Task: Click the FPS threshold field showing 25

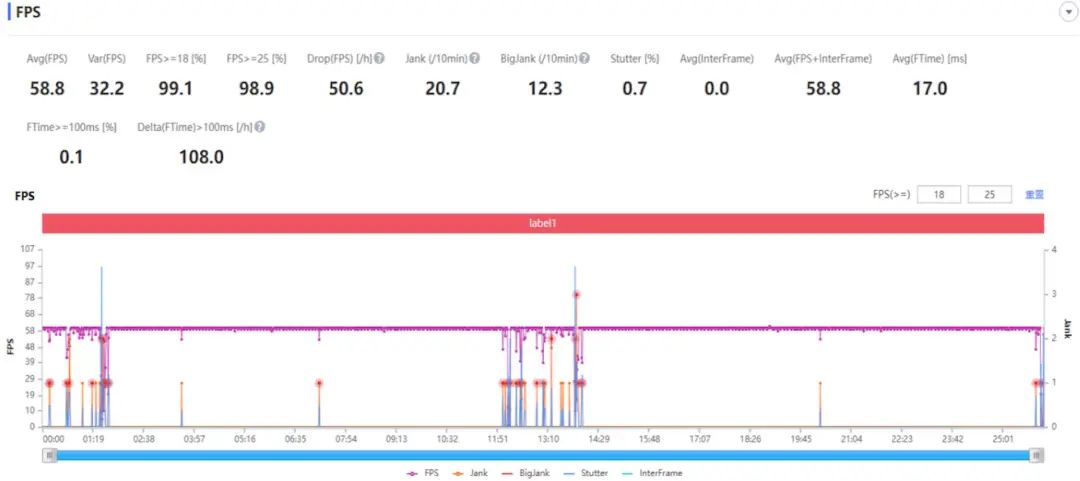Action: click(x=990, y=195)
